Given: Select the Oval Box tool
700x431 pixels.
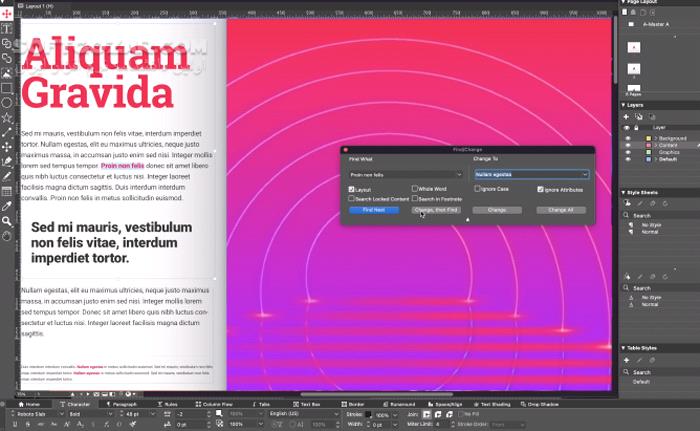Looking at the screenshot, I should point(7,103).
